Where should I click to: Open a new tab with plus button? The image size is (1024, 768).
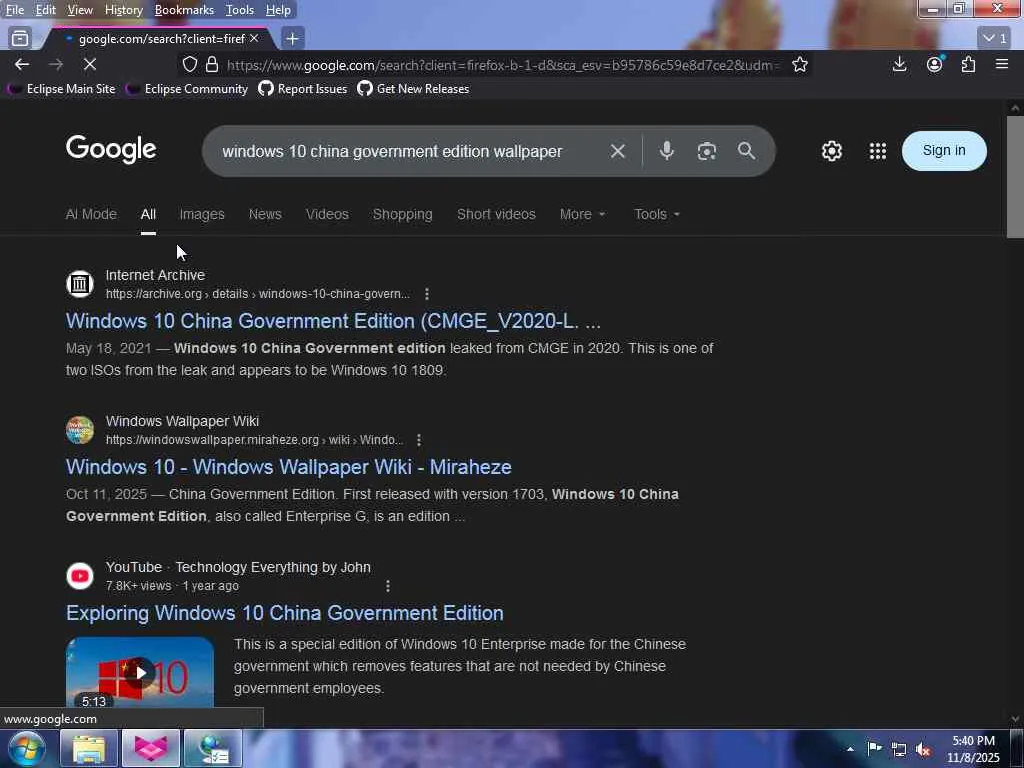coord(293,39)
